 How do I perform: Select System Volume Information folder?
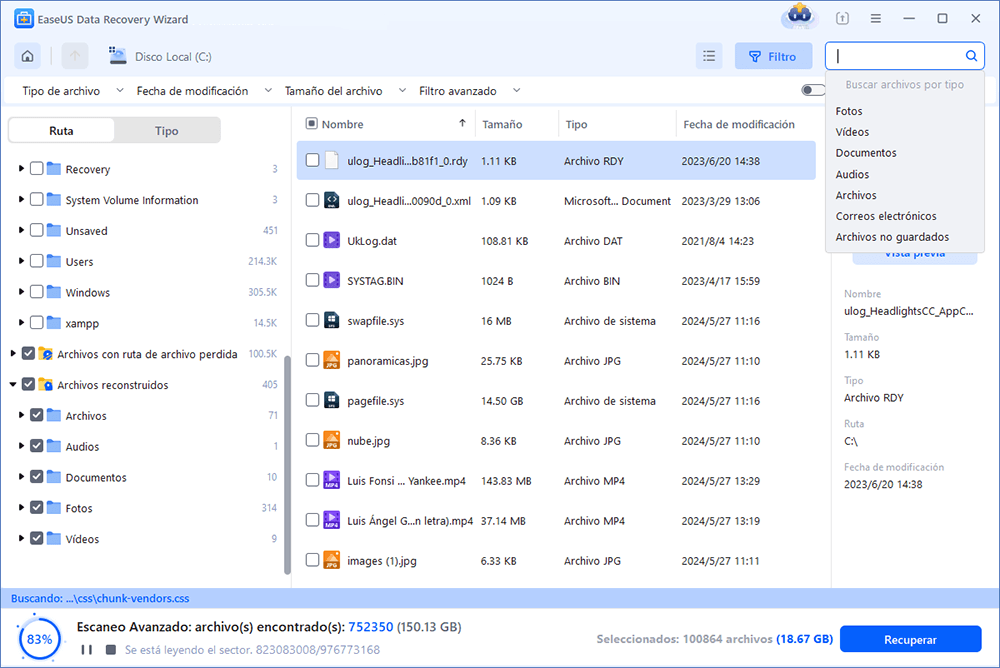[x=131, y=200]
